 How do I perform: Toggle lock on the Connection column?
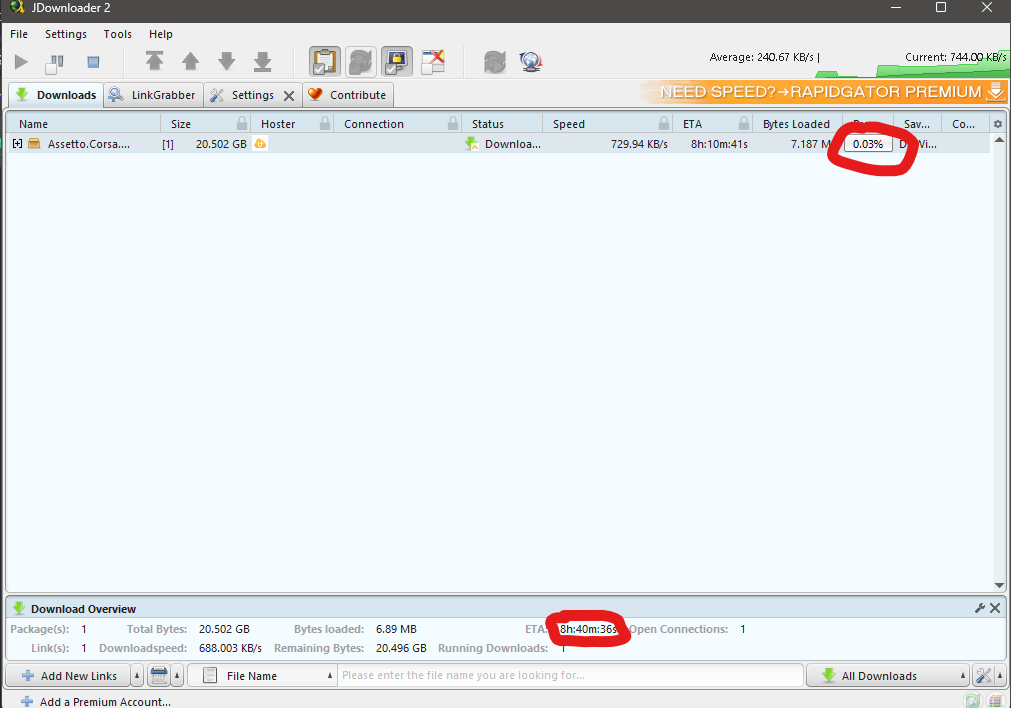(x=453, y=123)
